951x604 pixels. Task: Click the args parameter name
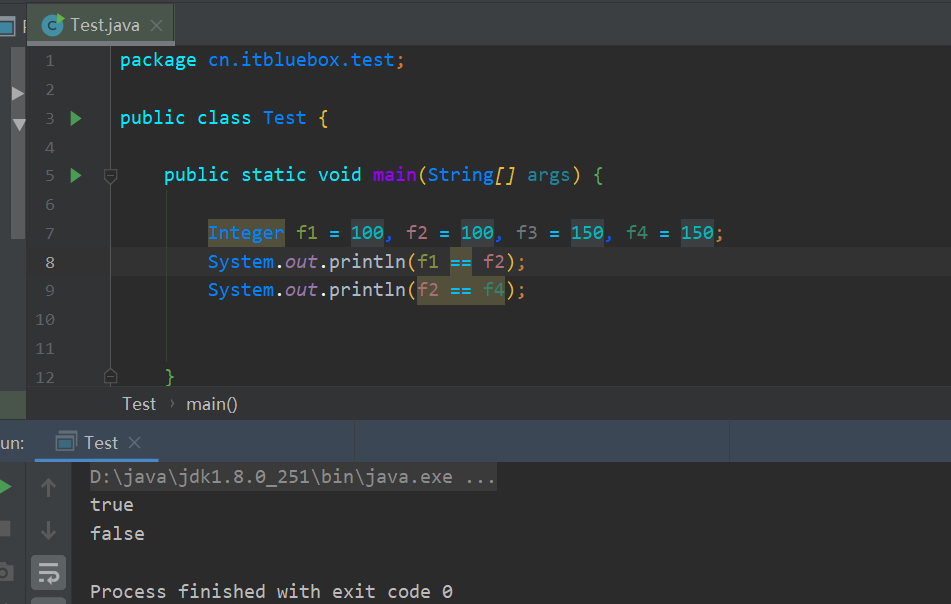coord(549,175)
